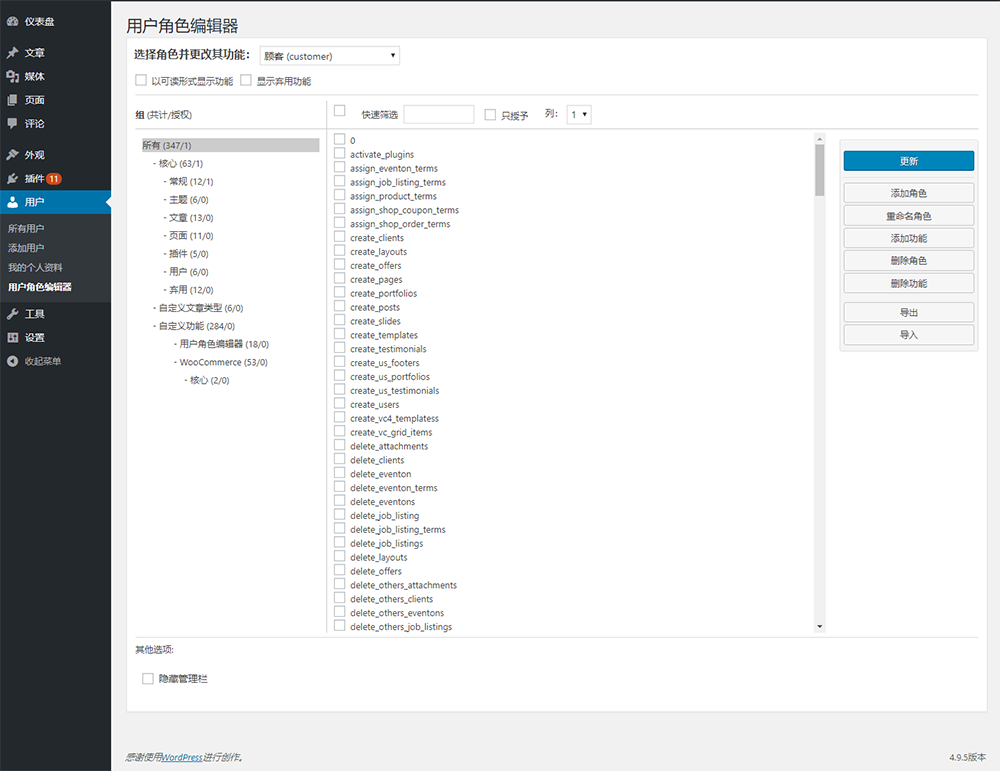The image size is (1000, 771).
Task: Check the activate_plugins capability checkbox
Action: tap(340, 154)
